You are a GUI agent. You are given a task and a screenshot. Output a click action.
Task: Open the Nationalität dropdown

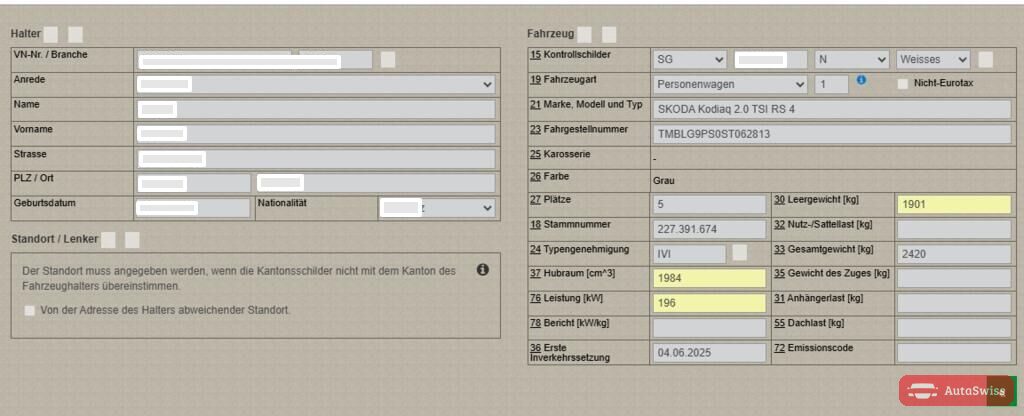[x=437, y=208]
